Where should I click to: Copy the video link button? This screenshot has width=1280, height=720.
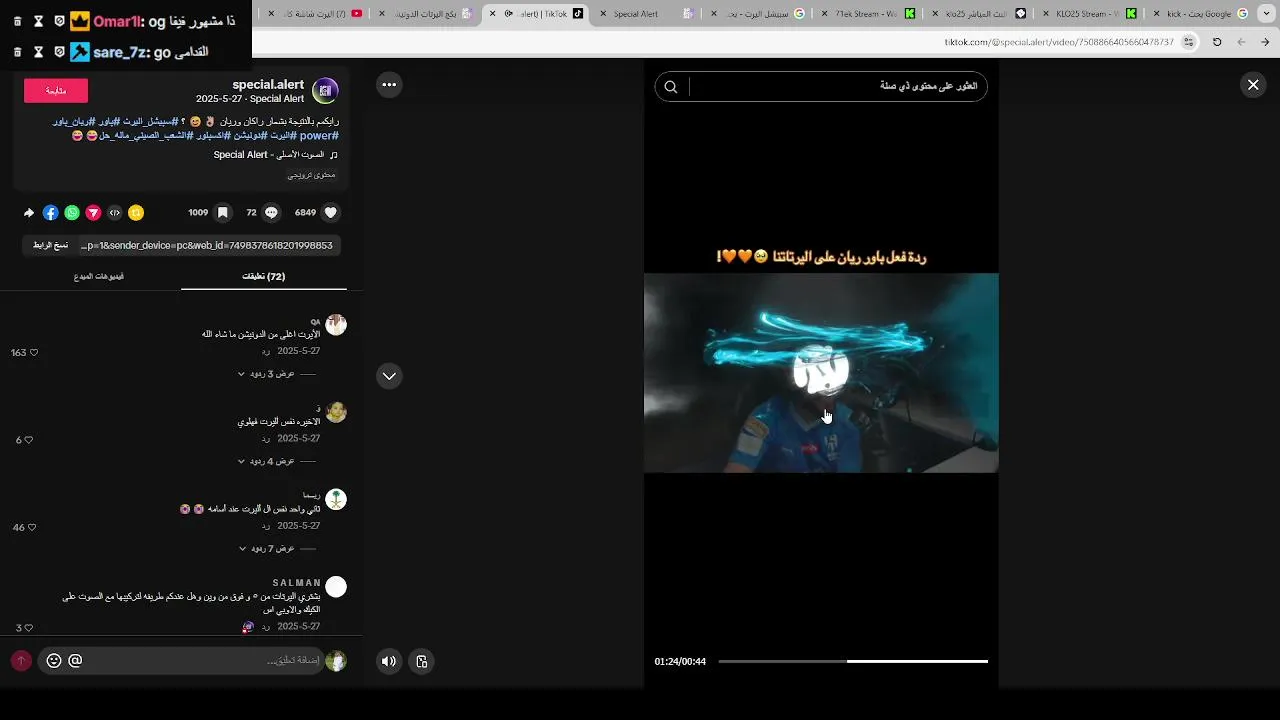tap(50, 245)
